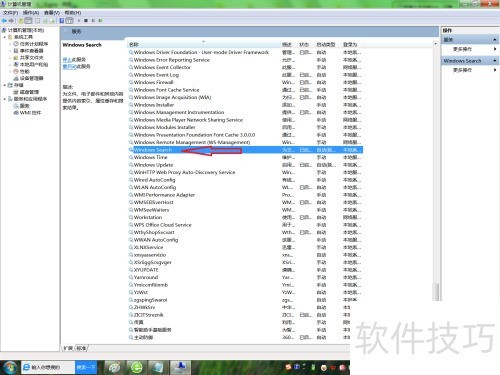
Task: Click the services list scroll up arrow
Action: click(x=435, y=44)
